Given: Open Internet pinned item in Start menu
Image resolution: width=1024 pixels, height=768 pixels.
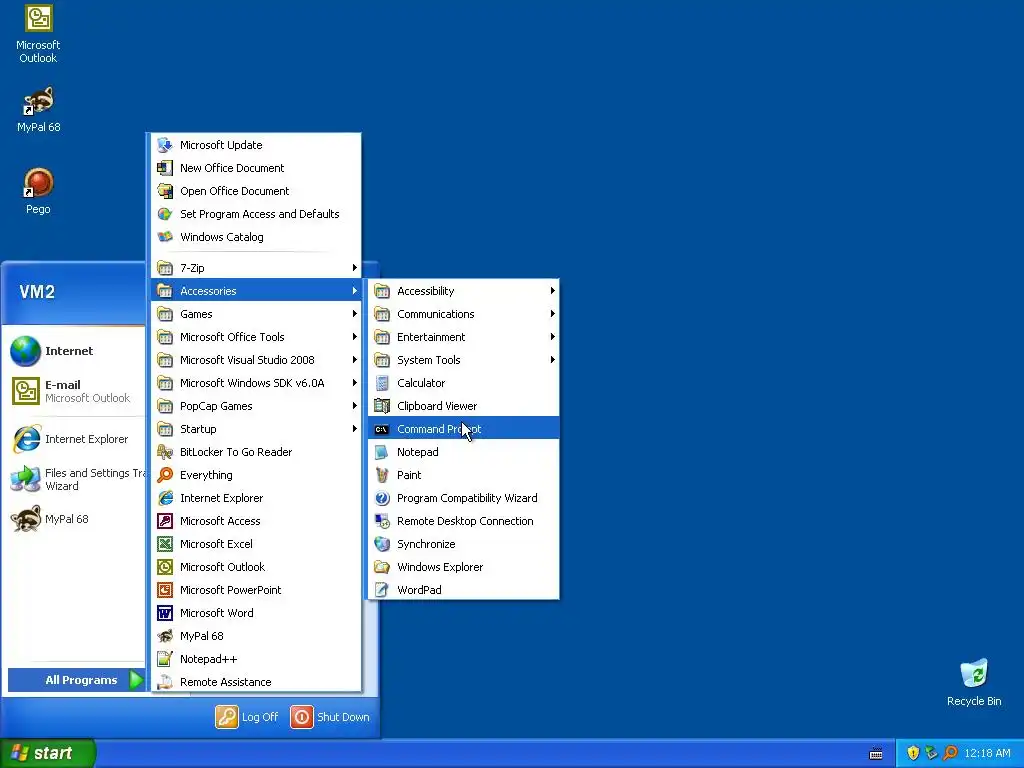Looking at the screenshot, I should (76, 351).
